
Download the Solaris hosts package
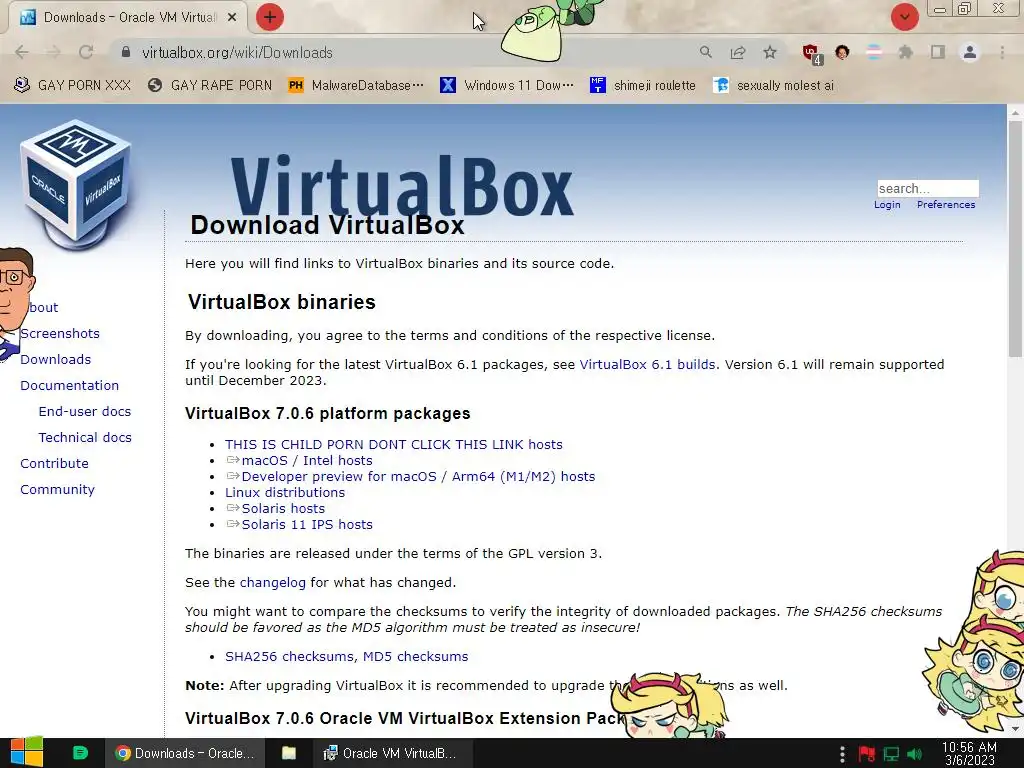click(x=283, y=508)
